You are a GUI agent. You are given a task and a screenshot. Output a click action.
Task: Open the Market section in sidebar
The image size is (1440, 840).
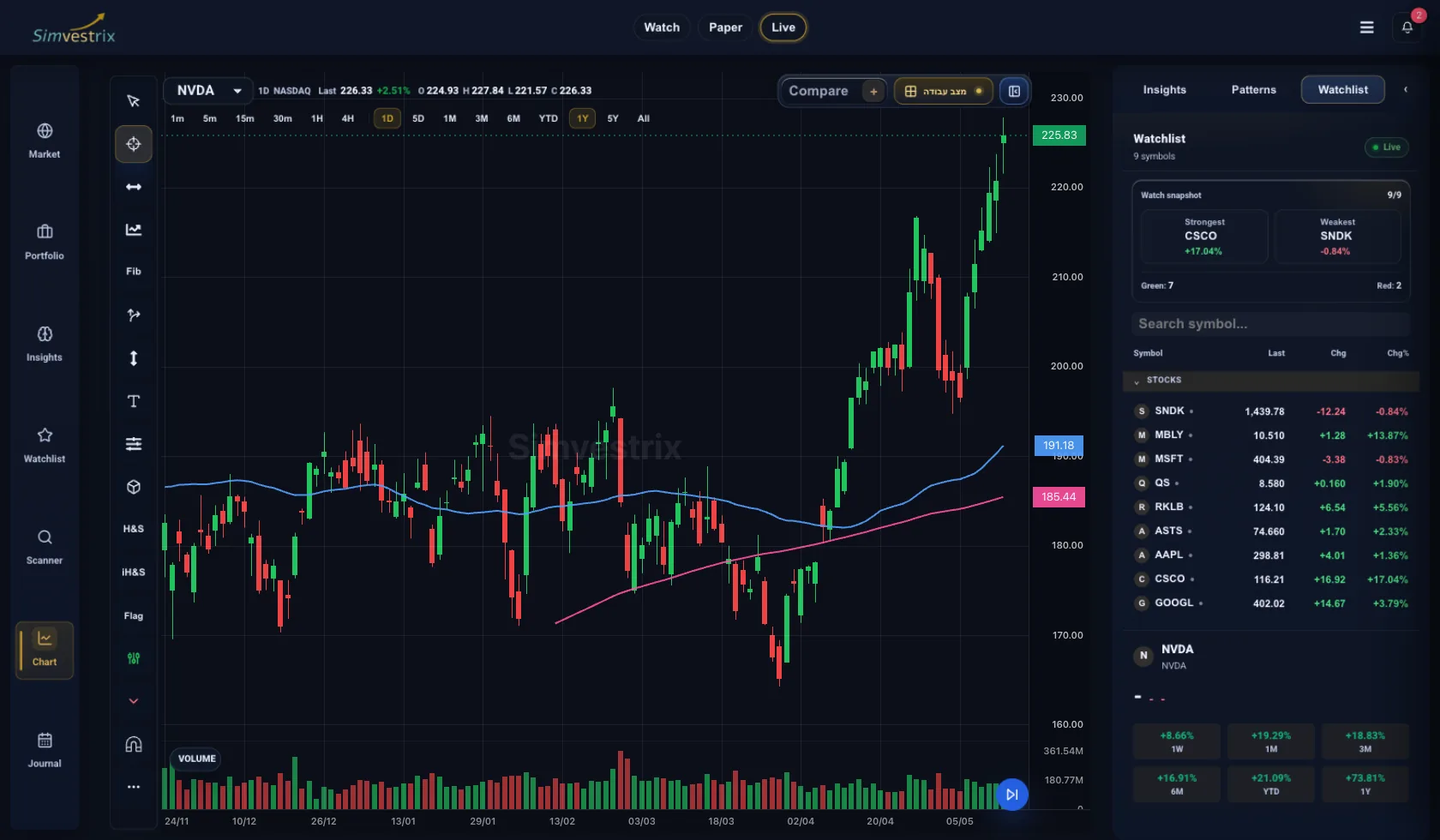point(45,141)
